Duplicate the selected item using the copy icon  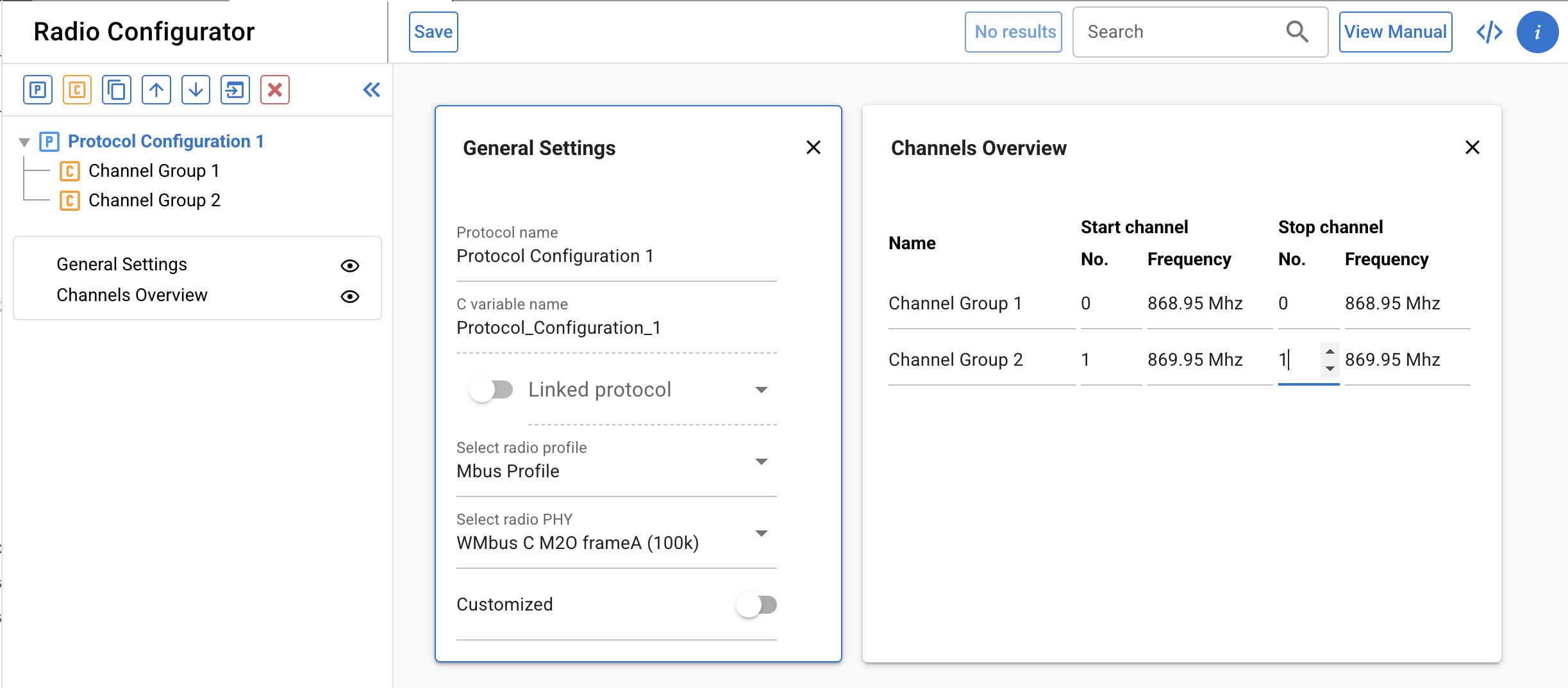click(117, 90)
